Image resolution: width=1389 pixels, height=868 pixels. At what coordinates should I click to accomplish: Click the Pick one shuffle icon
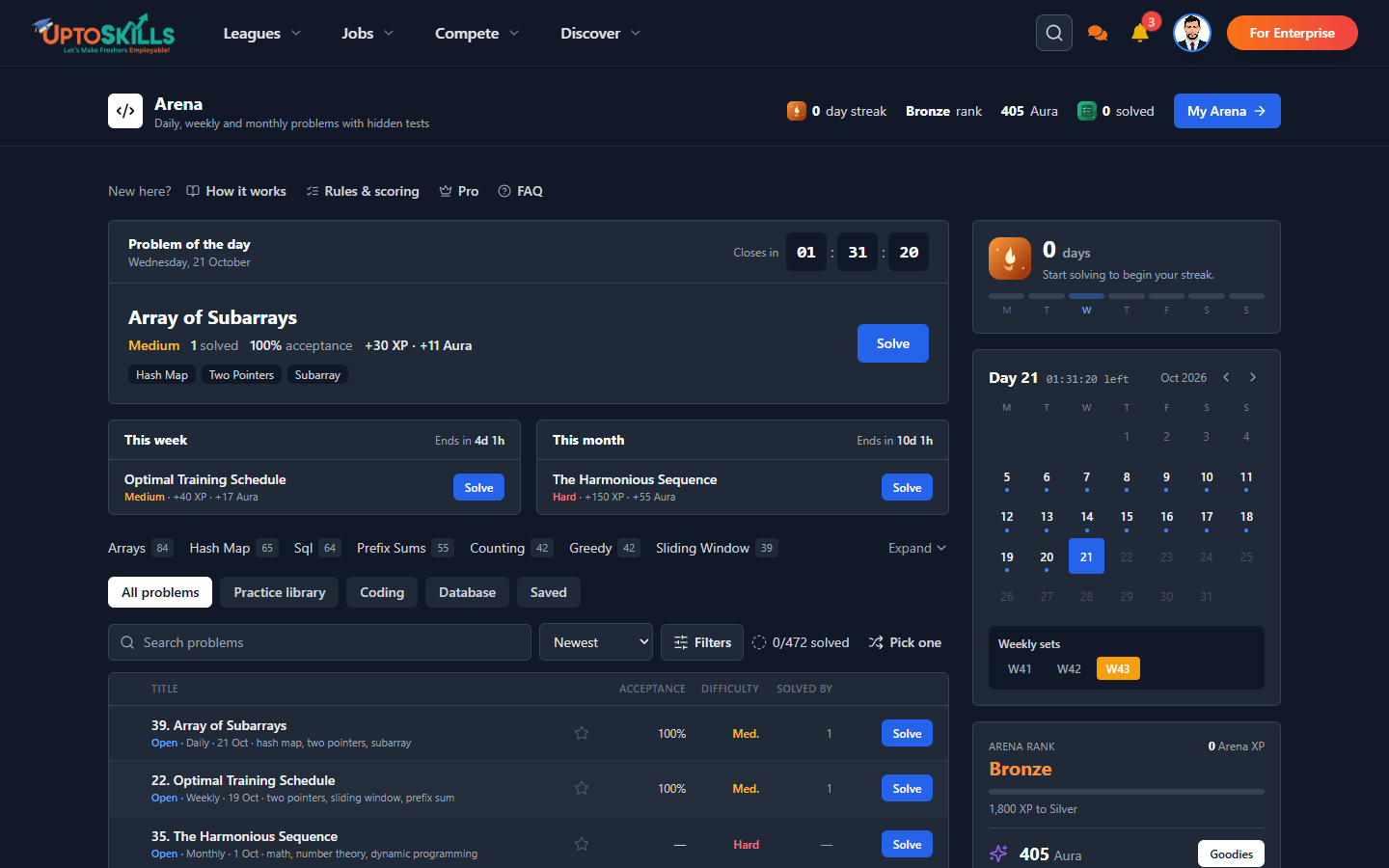(x=876, y=642)
